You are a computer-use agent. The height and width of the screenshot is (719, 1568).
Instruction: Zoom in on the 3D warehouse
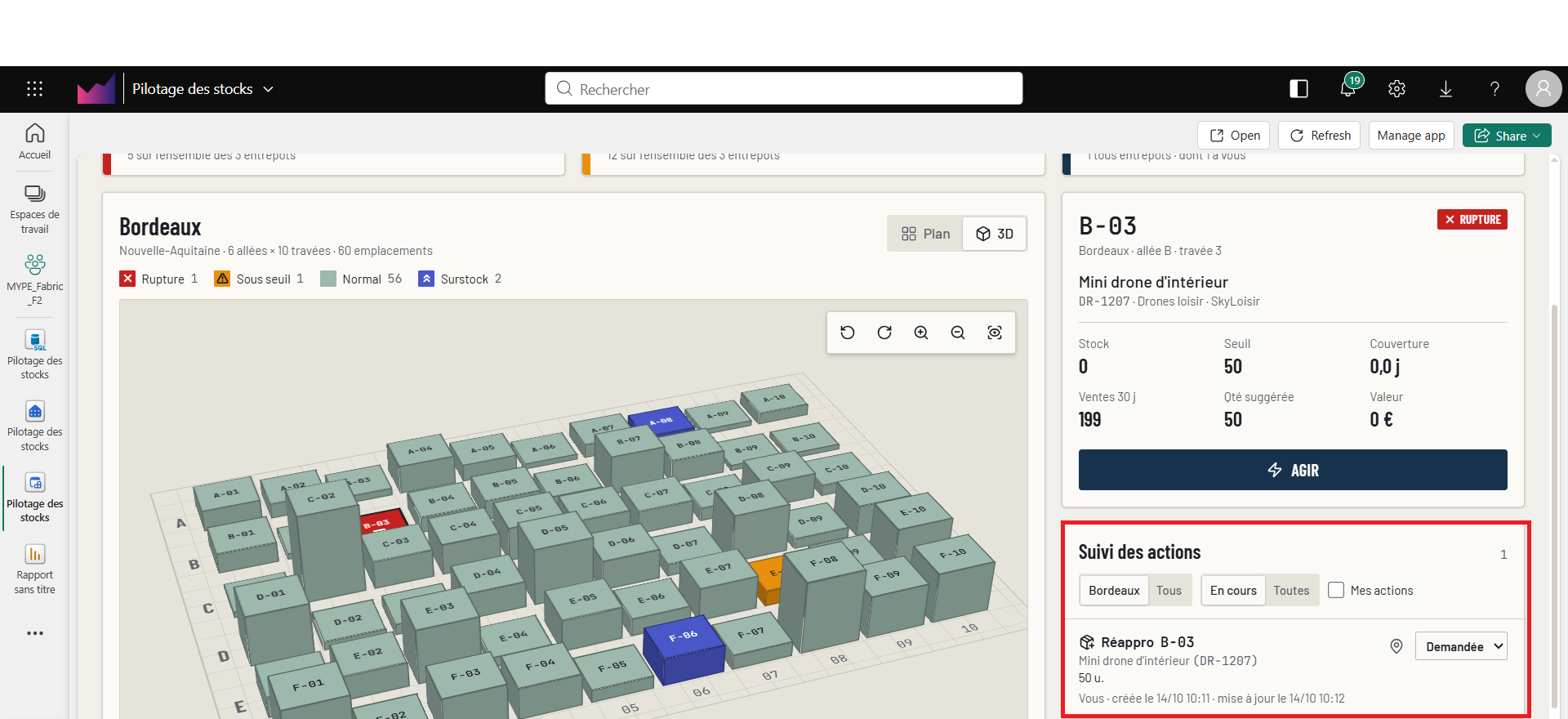[921, 333]
